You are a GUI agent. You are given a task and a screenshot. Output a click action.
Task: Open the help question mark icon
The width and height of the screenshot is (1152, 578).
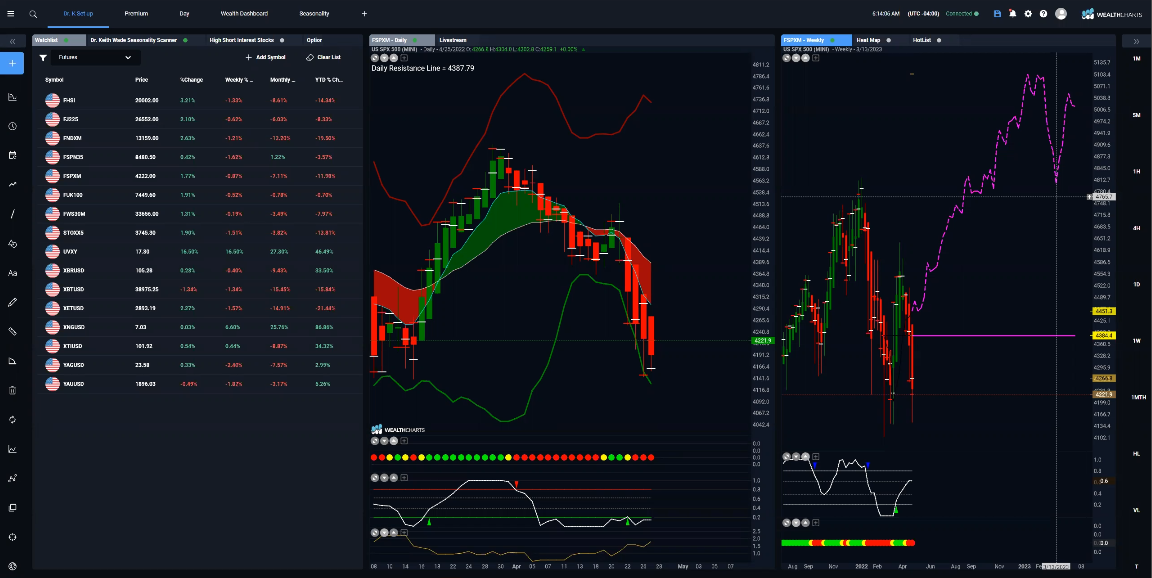pos(1043,13)
